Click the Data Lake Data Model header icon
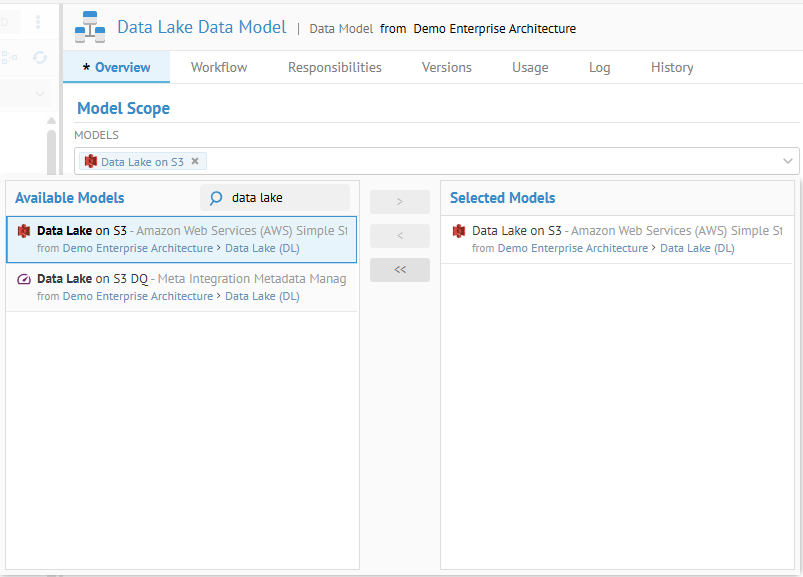 tap(90, 28)
